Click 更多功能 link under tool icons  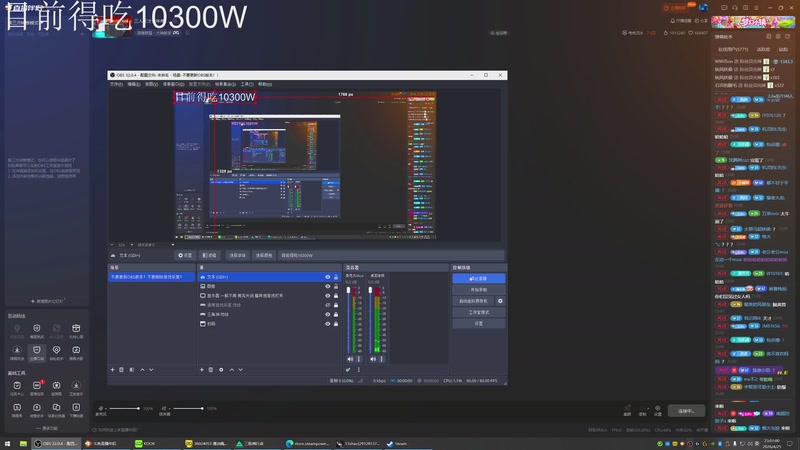pyautogui.click(x=47, y=428)
